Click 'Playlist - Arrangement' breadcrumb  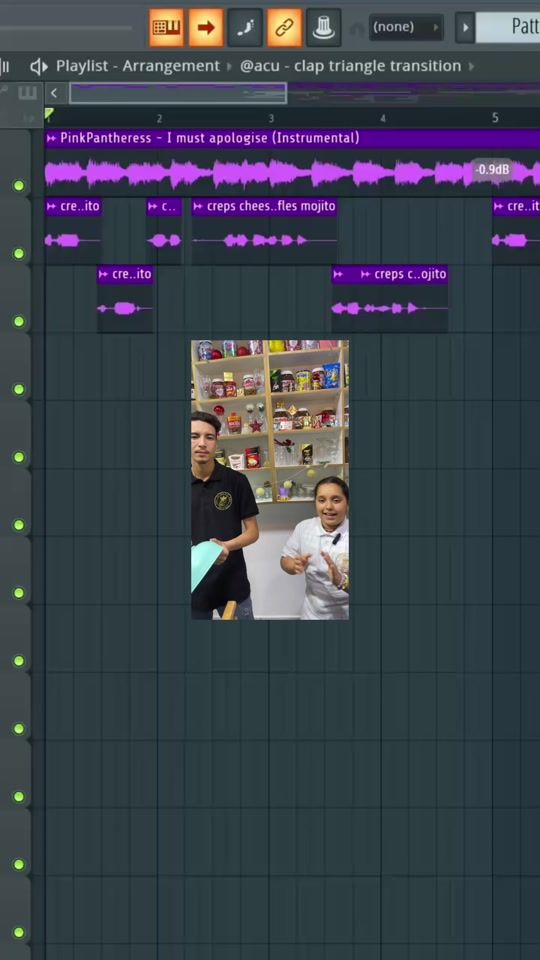click(x=138, y=66)
